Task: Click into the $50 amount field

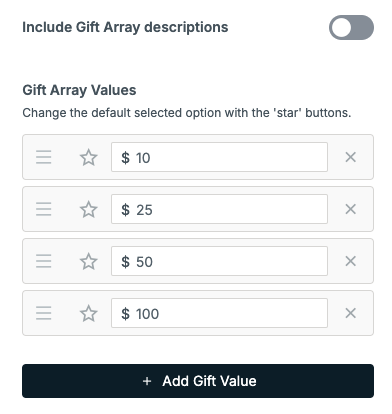Action: pos(219,261)
